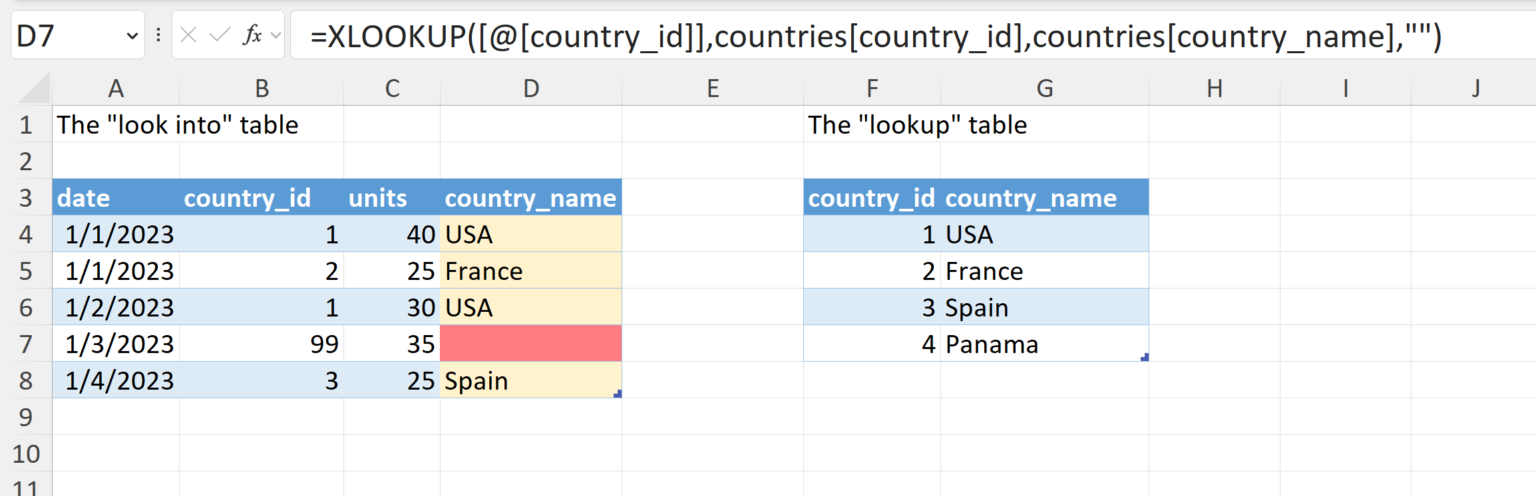Click the Enter checkmark formula icon
This screenshot has width=1536, height=496.
[x=219, y=36]
